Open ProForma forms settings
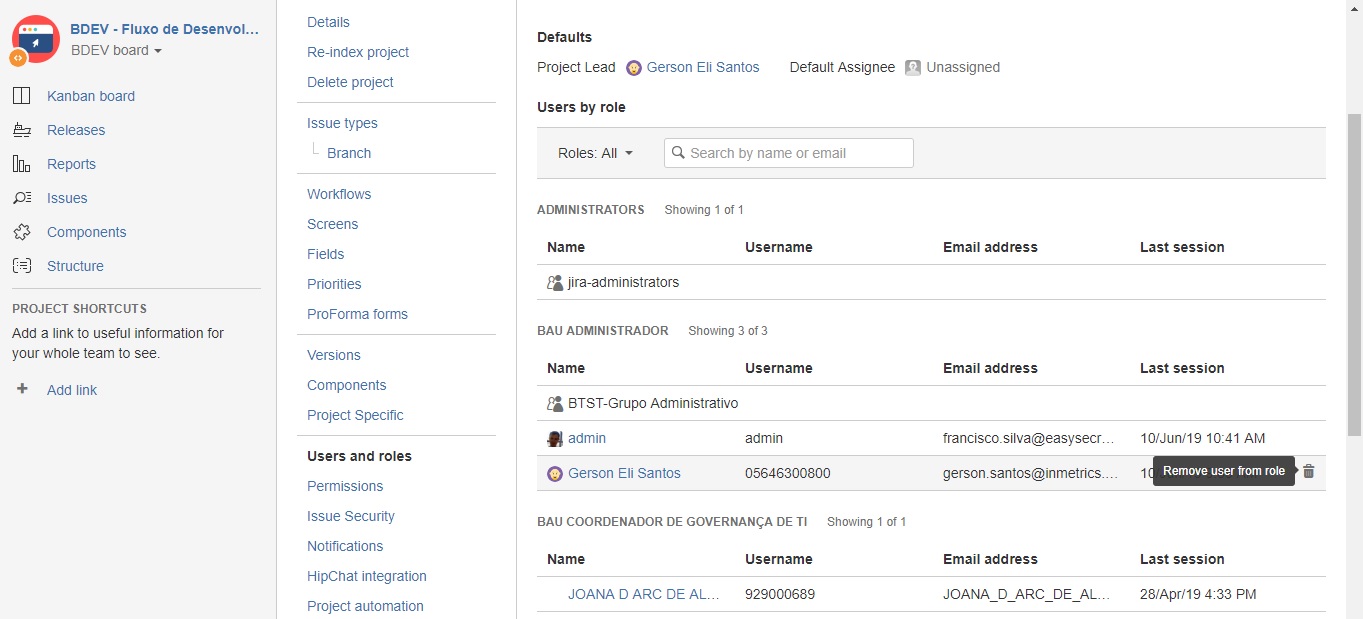This screenshot has width=1363, height=619. [x=357, y=314]
